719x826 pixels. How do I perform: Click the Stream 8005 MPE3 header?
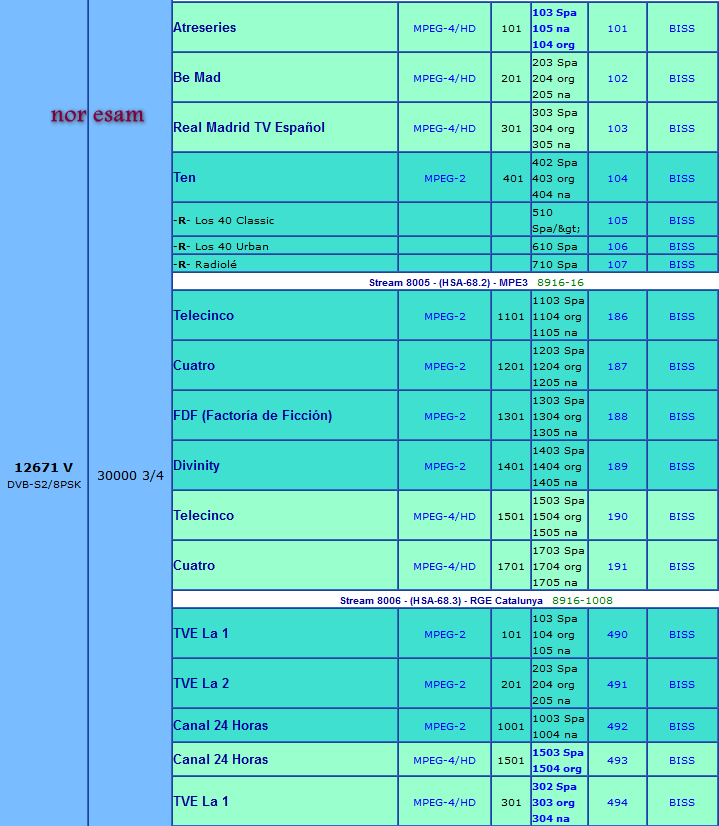(x=448, y=282)
